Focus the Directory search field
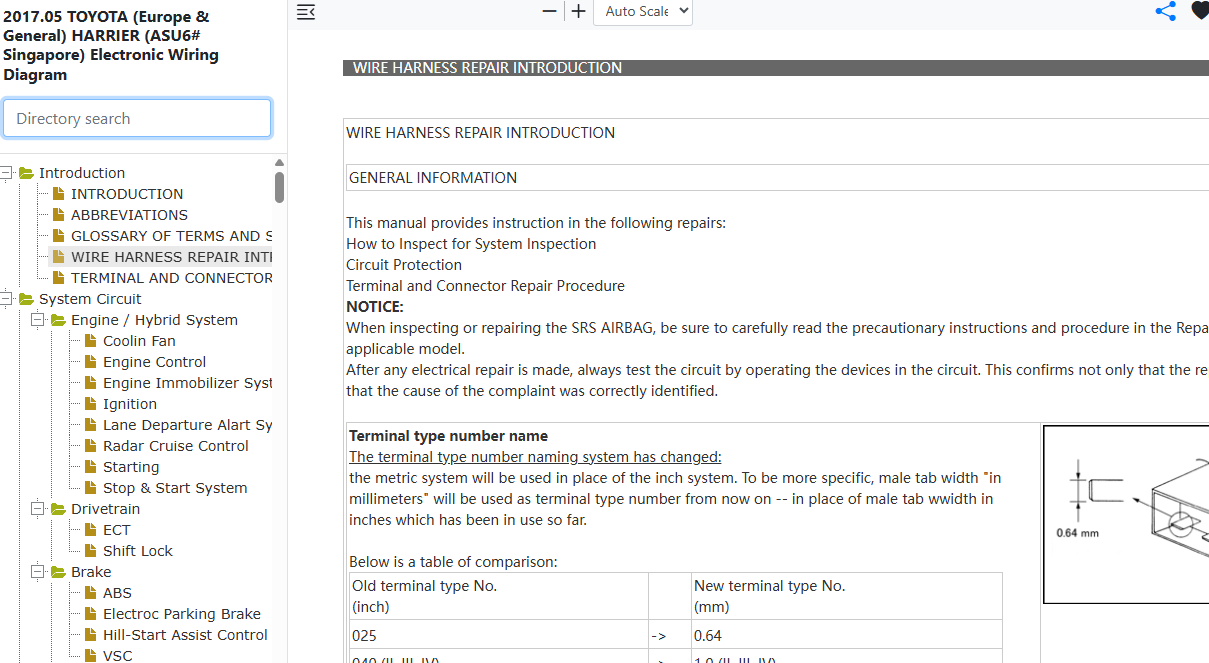Viewport: 1209px width, 663px height. pos(137,118)
